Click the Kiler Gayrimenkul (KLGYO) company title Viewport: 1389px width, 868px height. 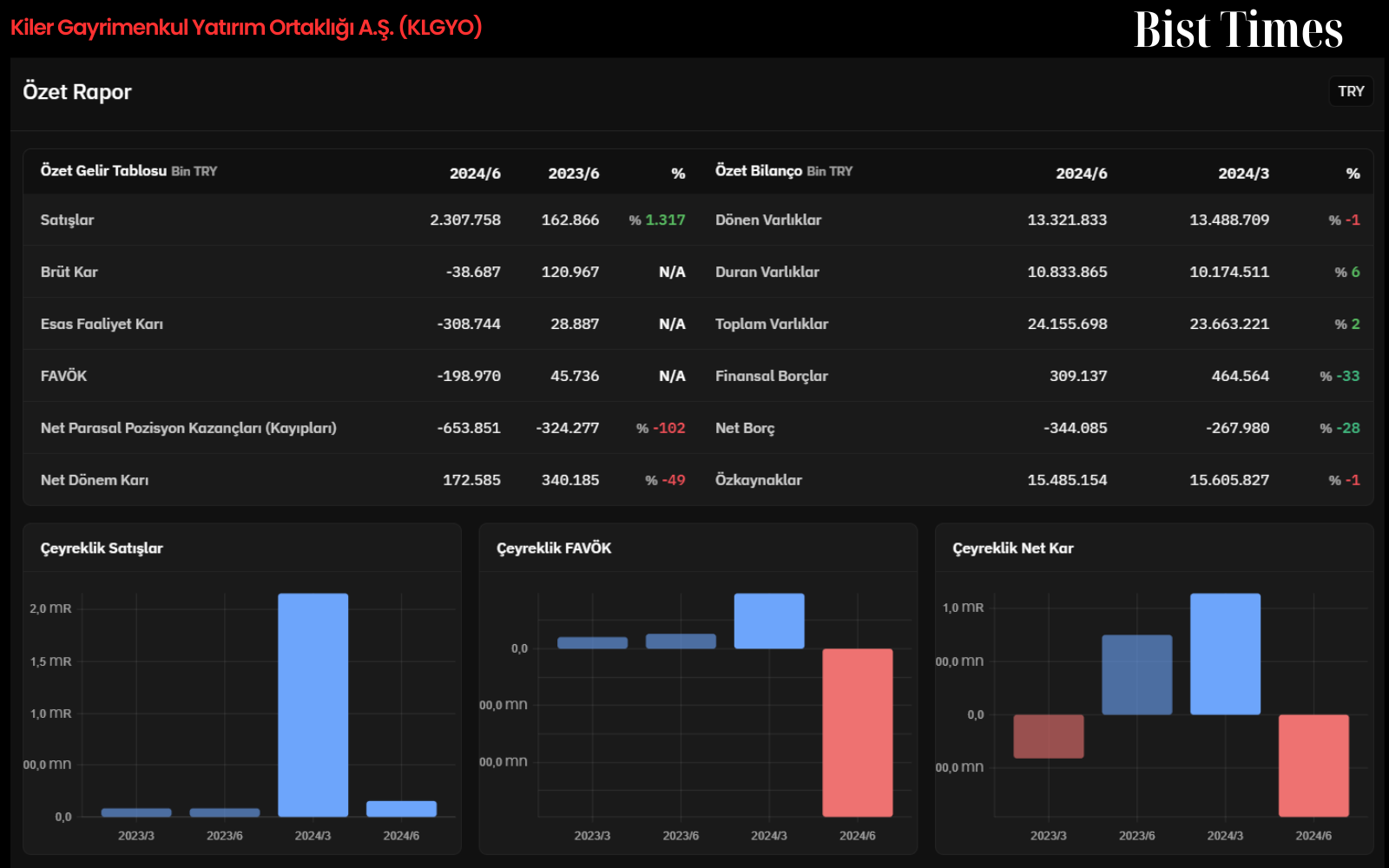tap(246, 27)
